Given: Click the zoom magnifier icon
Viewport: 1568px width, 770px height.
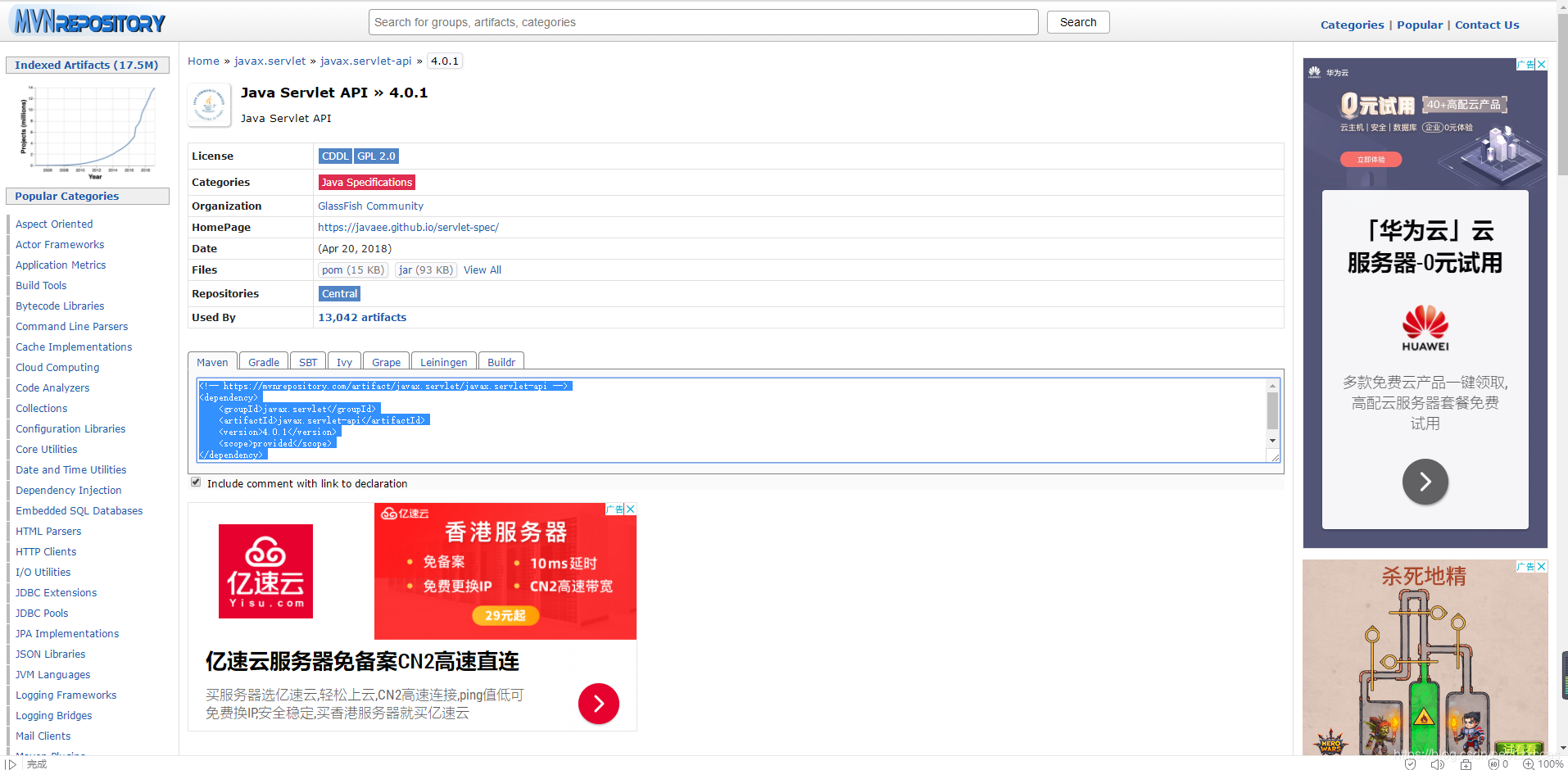Looking at the screenshot, I should (x=1528, y=763).
